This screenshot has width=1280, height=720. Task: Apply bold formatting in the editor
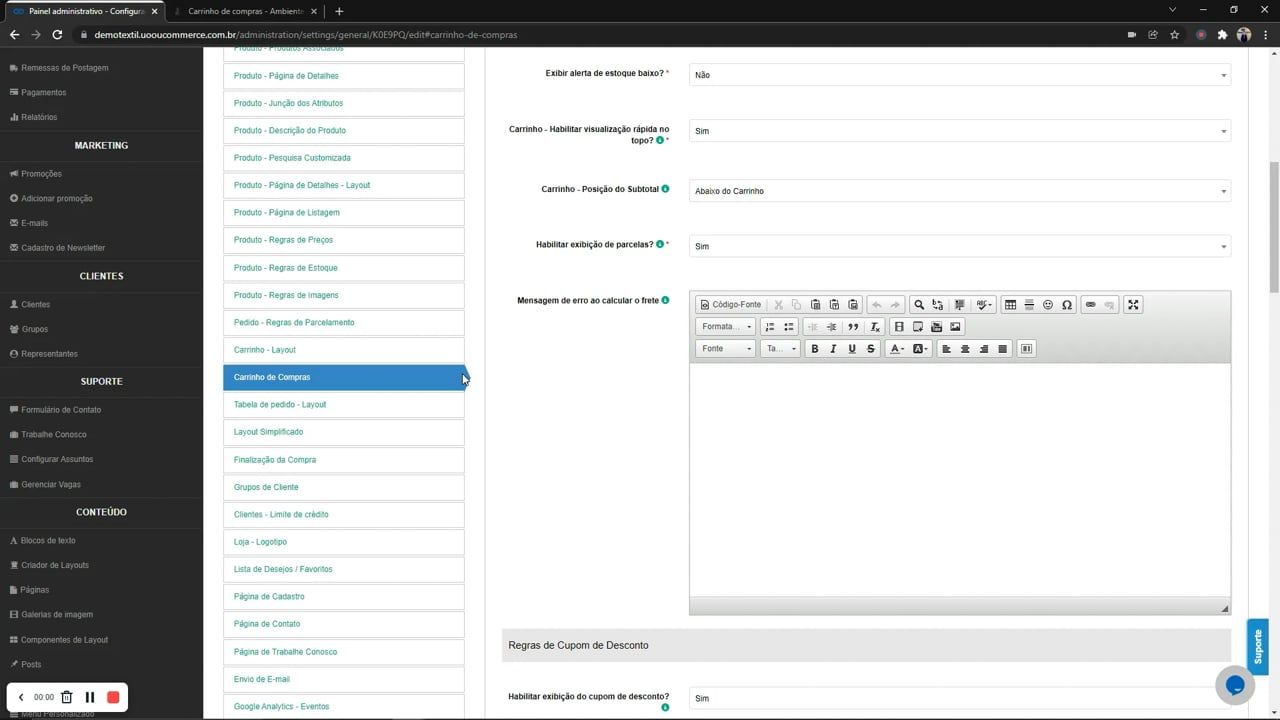(x=814, y=348)
